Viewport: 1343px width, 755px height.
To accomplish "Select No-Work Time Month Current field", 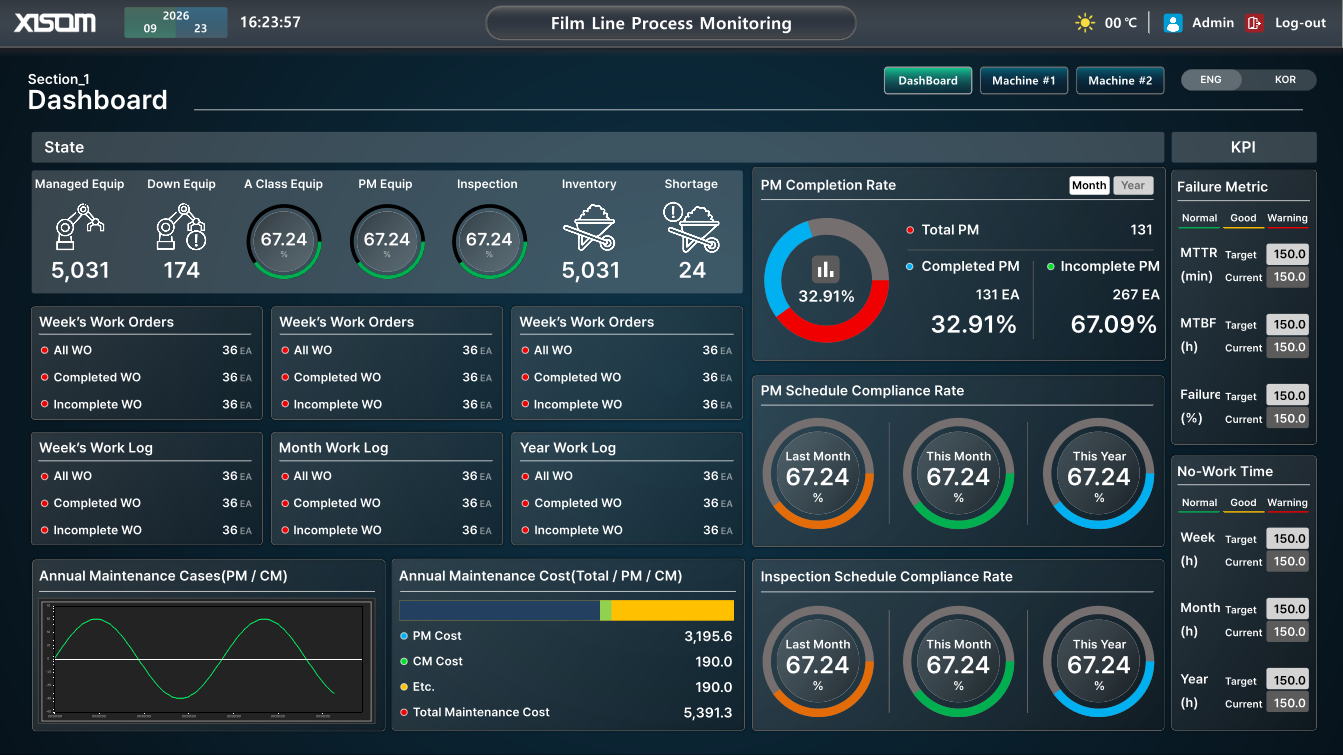I will 1288,632.
